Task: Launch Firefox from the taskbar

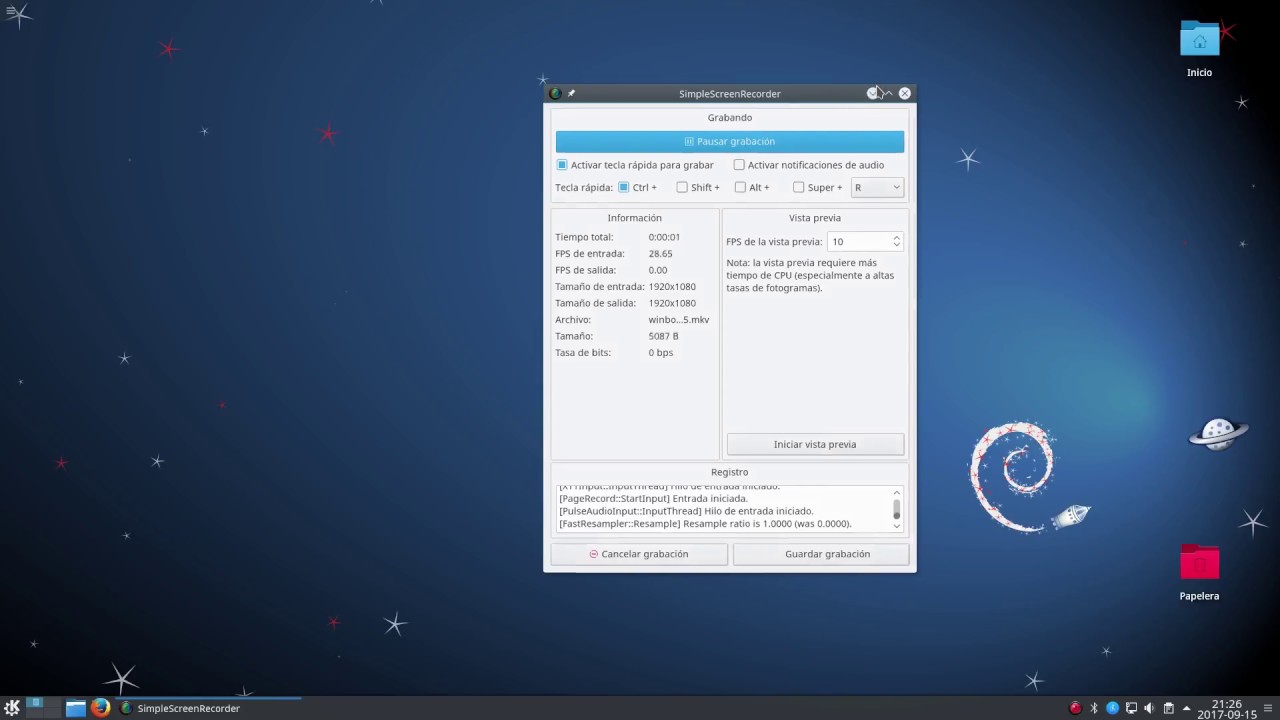Action: click(100, 708)
